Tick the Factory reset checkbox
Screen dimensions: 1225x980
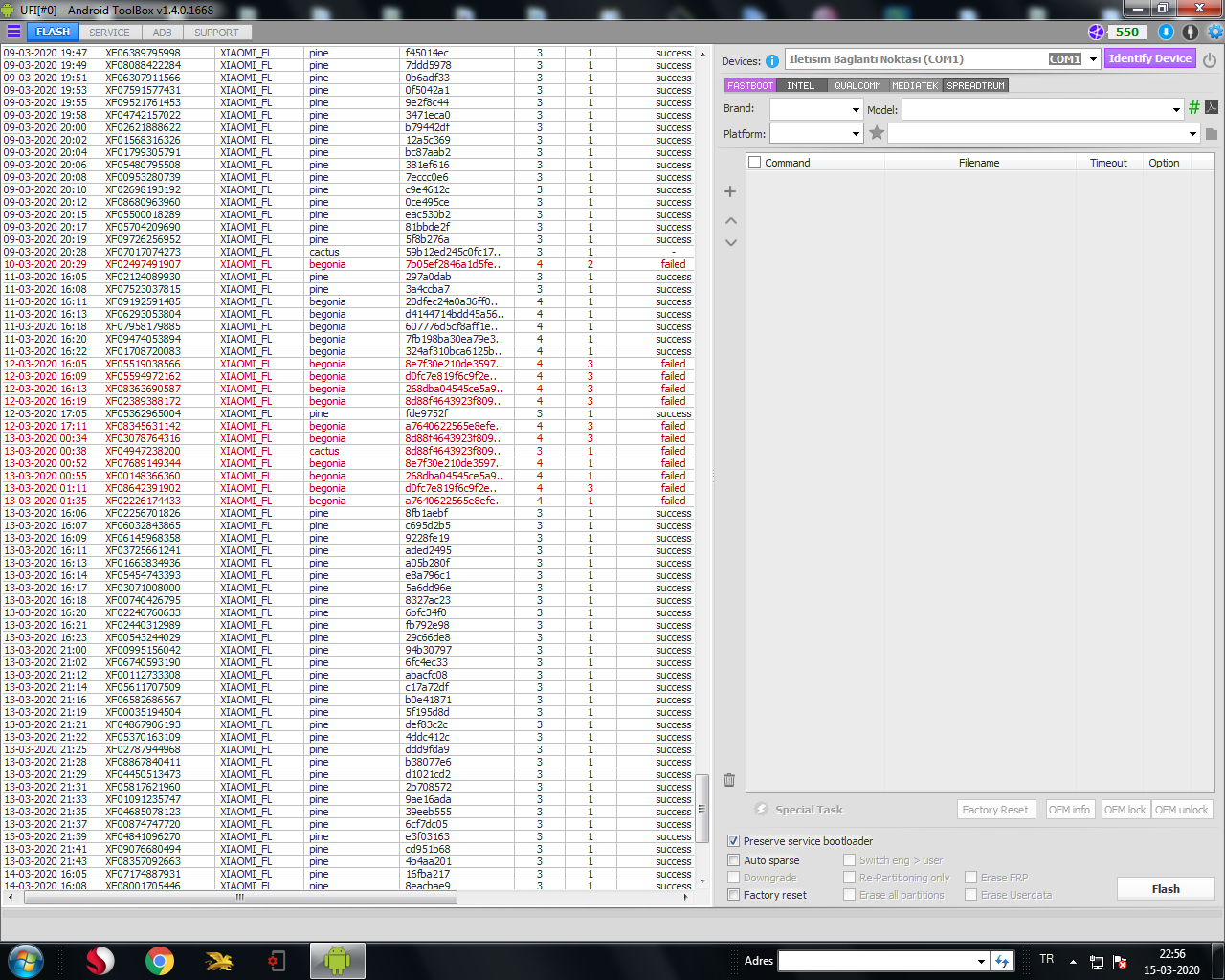point(734,895)
